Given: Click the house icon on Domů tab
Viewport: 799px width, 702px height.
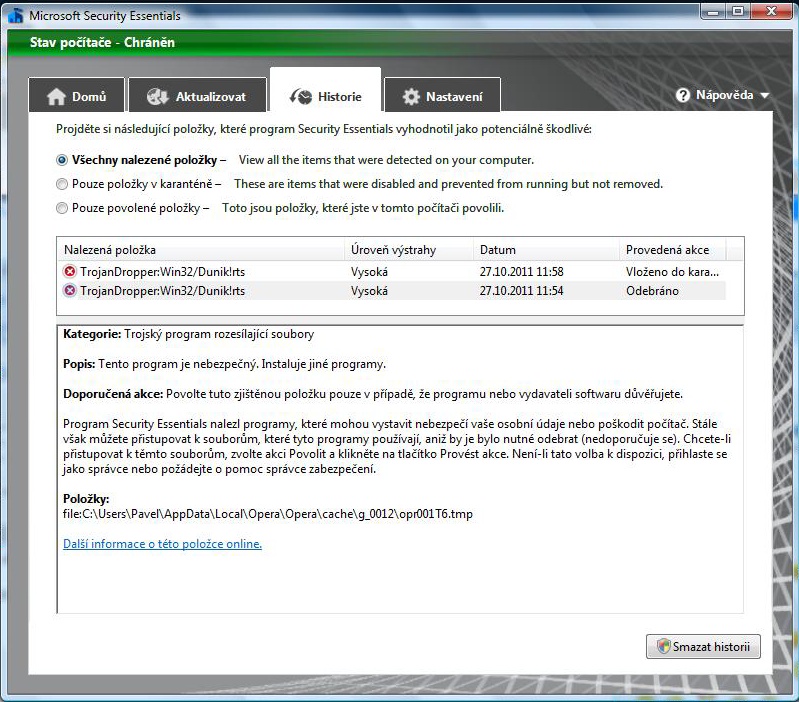Looking at the screenshot, I should [x=56, y=96].
